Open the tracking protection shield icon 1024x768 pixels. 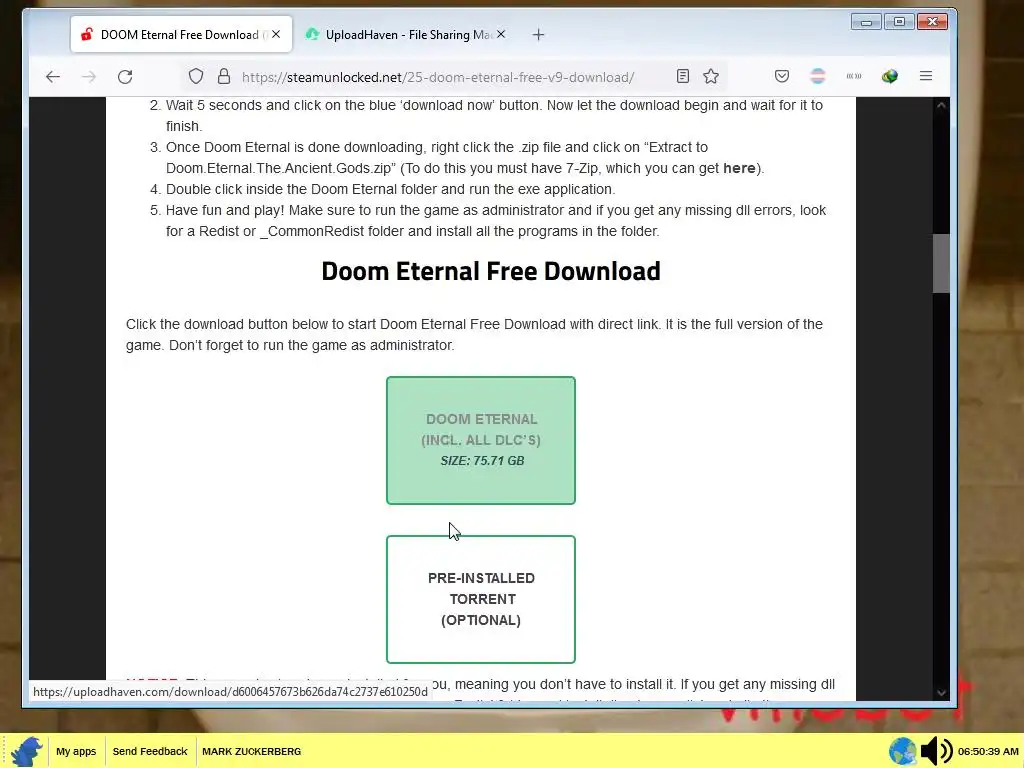(196, 76)
